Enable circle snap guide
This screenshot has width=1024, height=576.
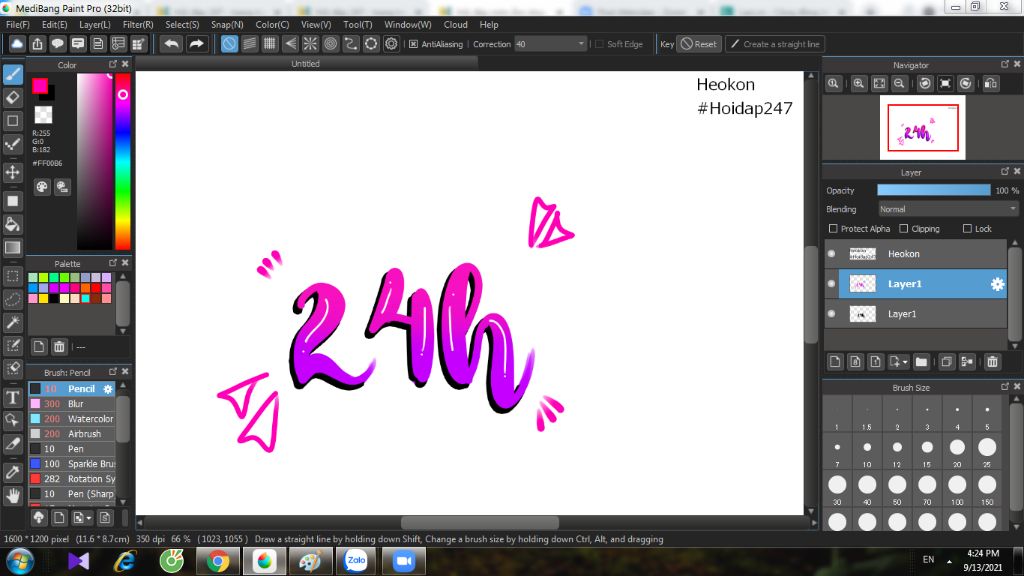(x=330, y=44)
